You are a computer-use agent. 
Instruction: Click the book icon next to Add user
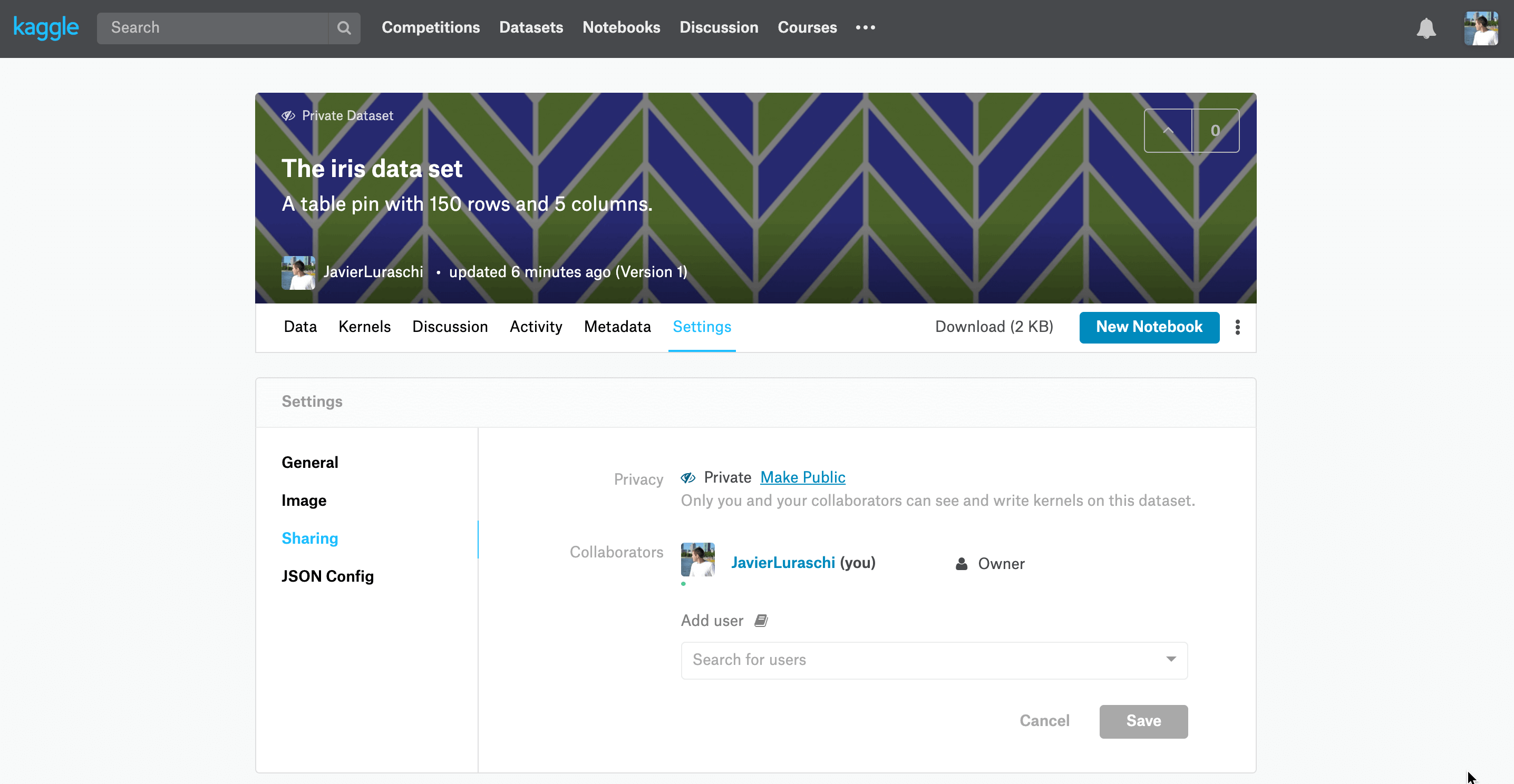[761, 620]
